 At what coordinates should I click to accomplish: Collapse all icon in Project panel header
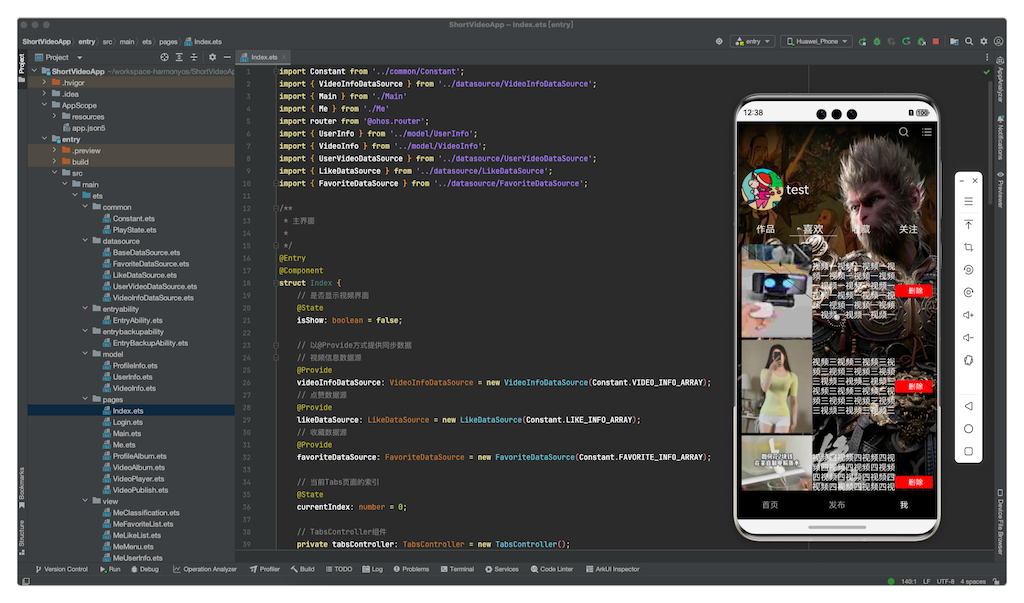[x=194, y=57]
